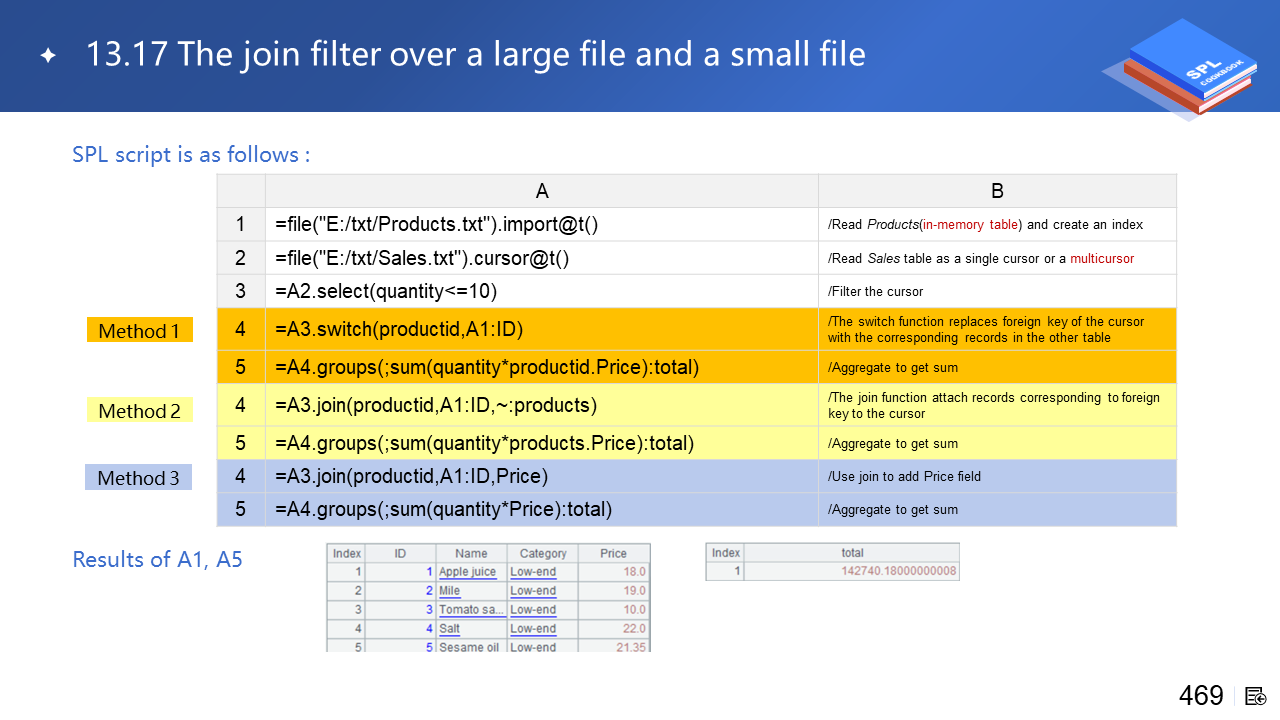Click the Category column header
The width and height of the screenshot is (1280, 720).
[x=543, y=553]
